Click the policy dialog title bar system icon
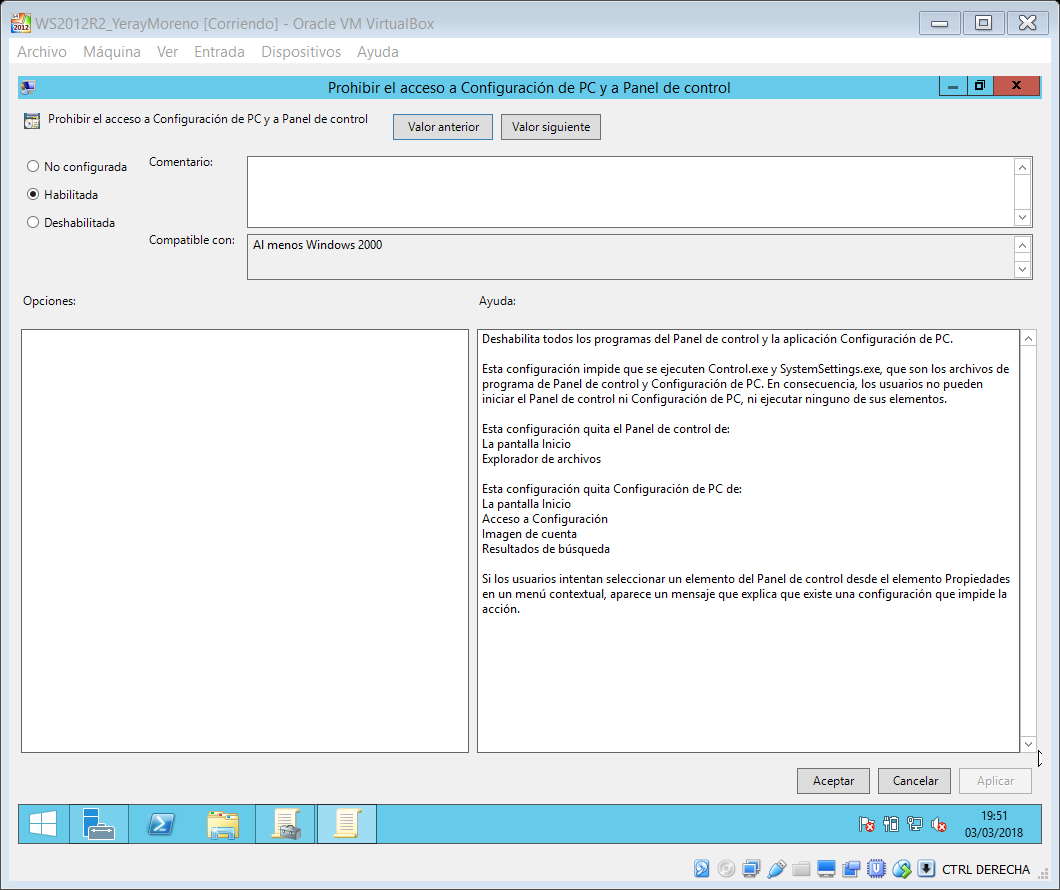 [x=28, y=87]
